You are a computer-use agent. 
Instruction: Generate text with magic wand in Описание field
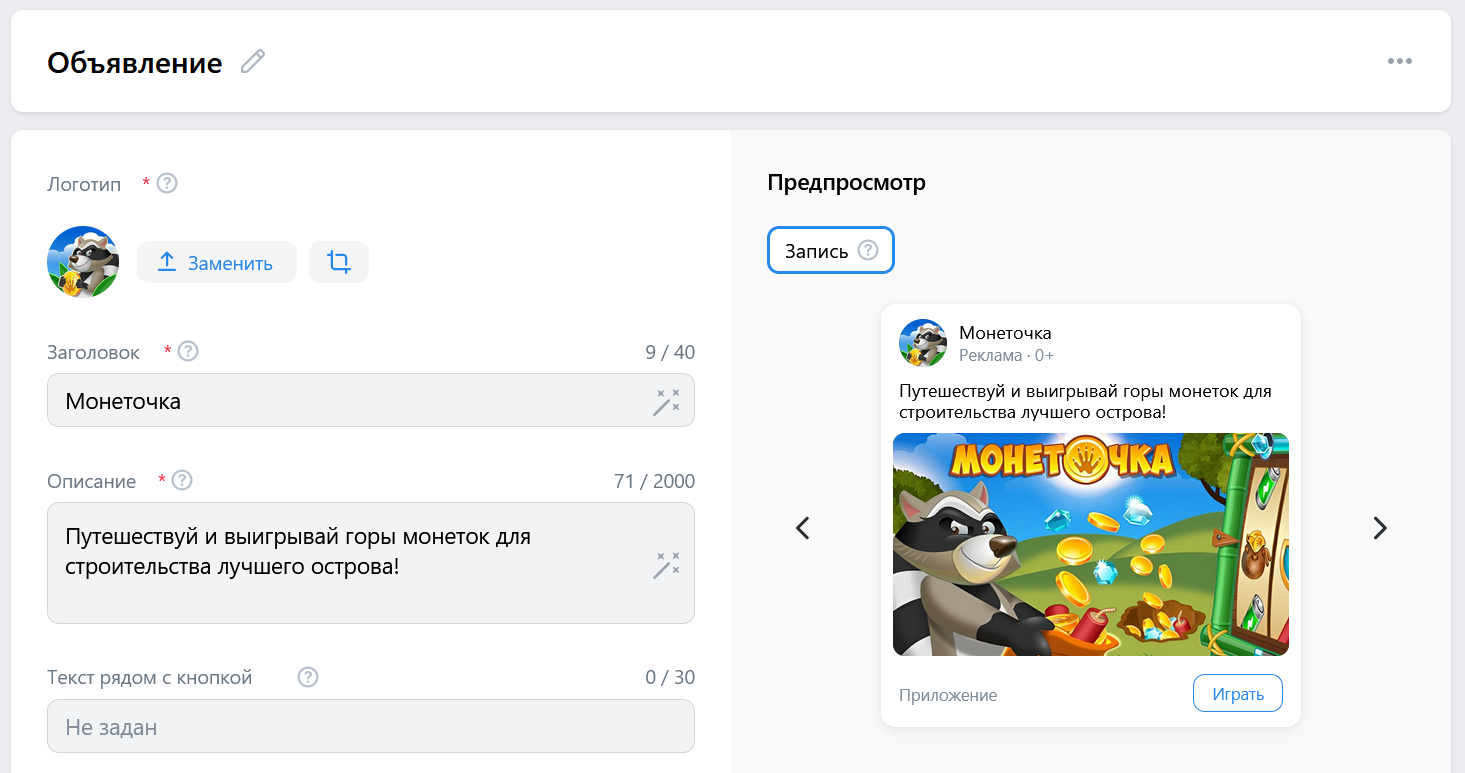(x=666, y=566)
